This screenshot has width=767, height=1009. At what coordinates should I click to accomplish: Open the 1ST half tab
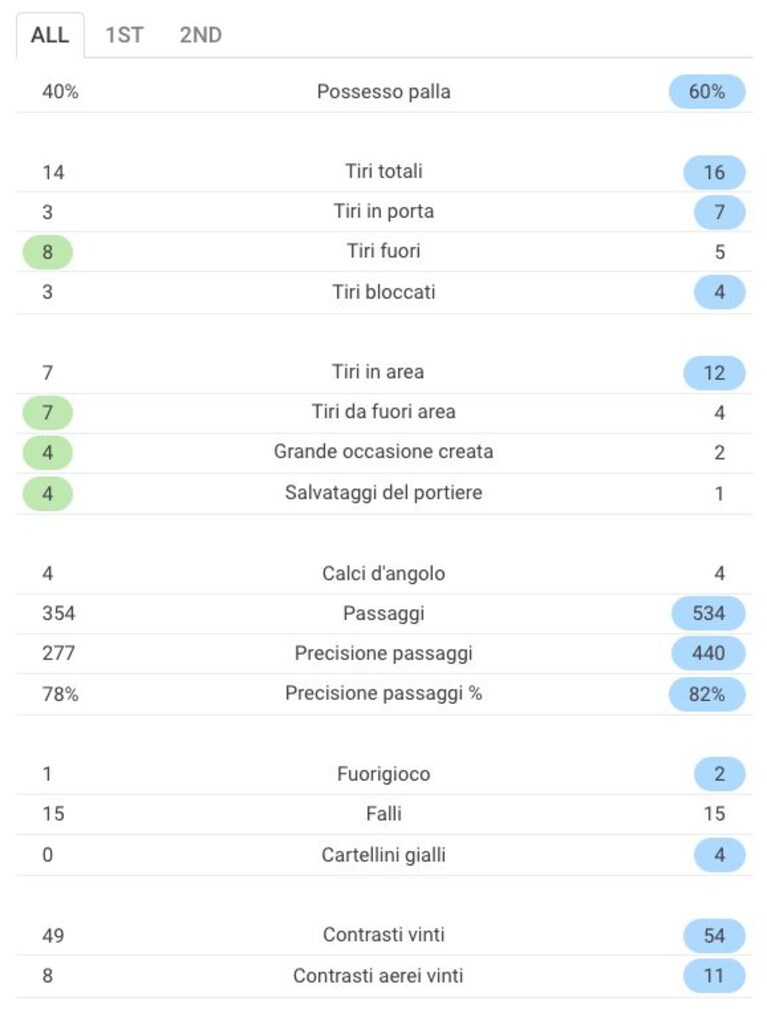[x=124, y=35]
